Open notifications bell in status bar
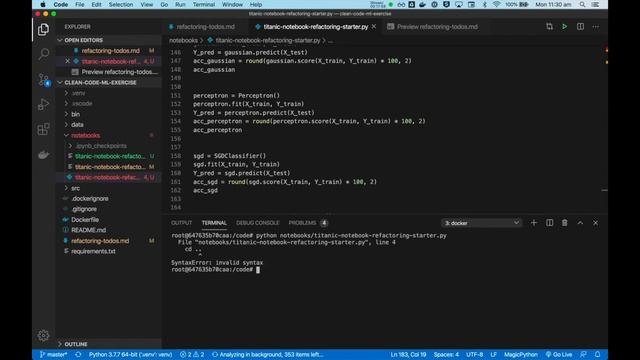The height and width of the screenshot is (360, 640). 597,355
